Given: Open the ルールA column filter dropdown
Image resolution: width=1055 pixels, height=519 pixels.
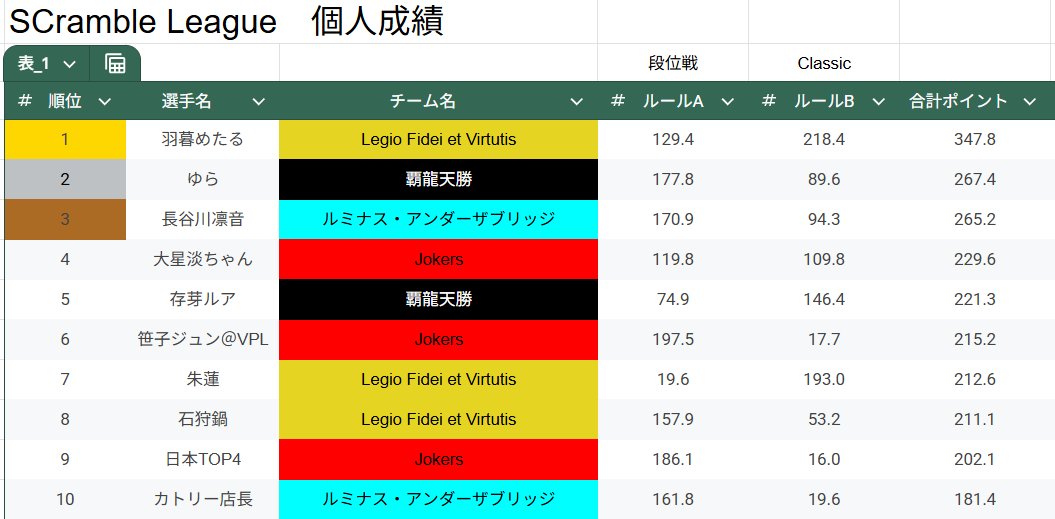Looking at the screenshot, I should (x=727, y=102).
